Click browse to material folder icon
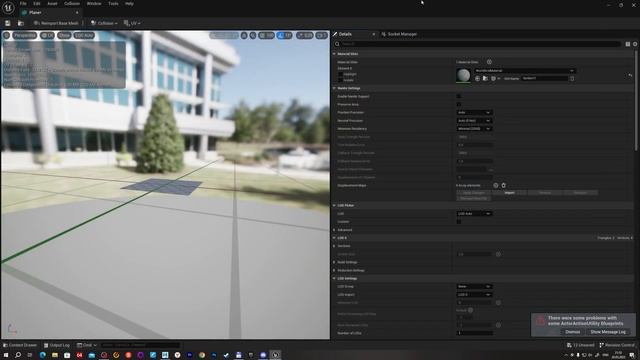Image resolution: width=640 pixels, height=360 pixels. (x=485, y=78)
